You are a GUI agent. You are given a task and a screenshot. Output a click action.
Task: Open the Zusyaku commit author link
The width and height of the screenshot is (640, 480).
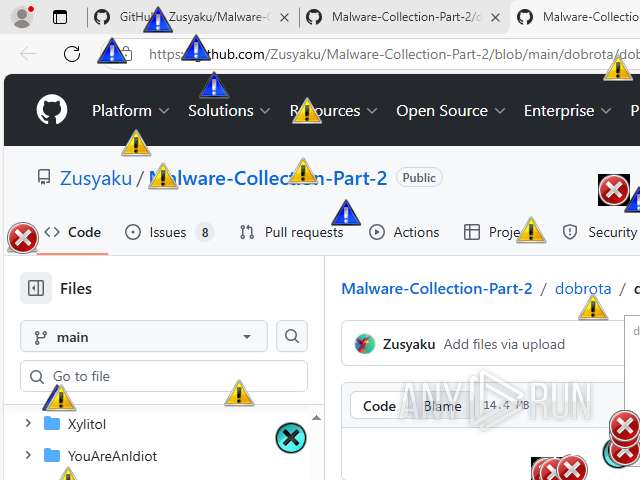[x=409, y=344]
